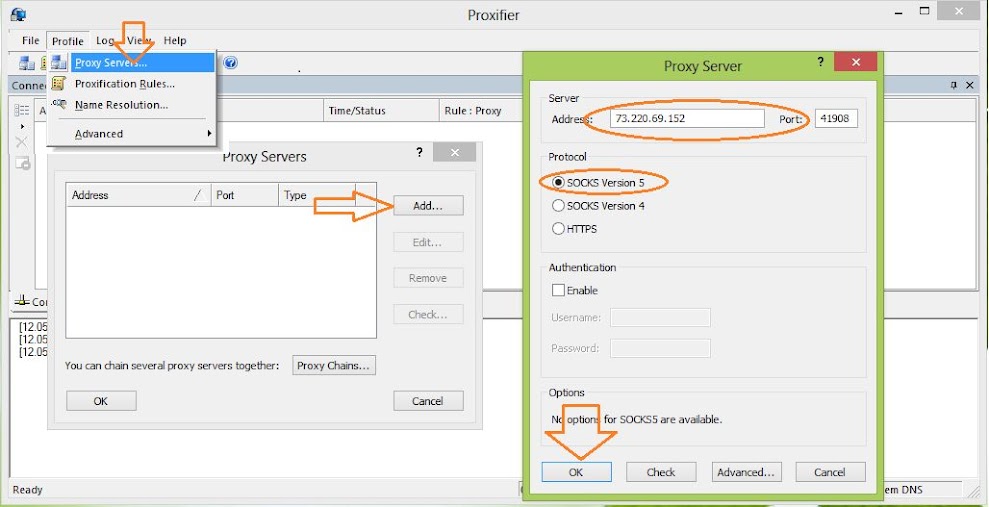This screenshot has height=507, width=989.
Task: Click the Proxifier application icon in title bar
Action: point(18,14)
